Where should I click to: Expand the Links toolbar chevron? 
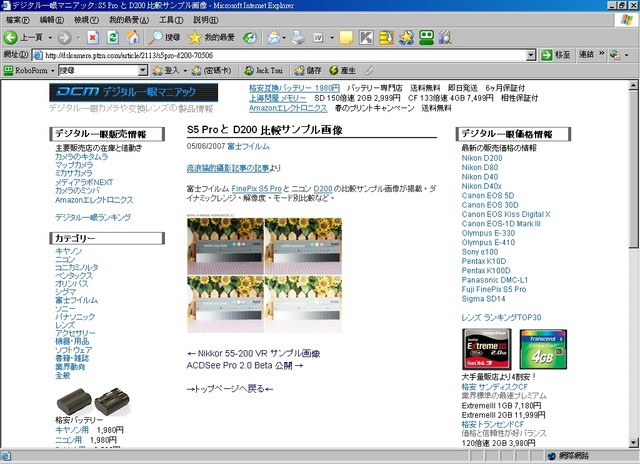click(602, 54)
